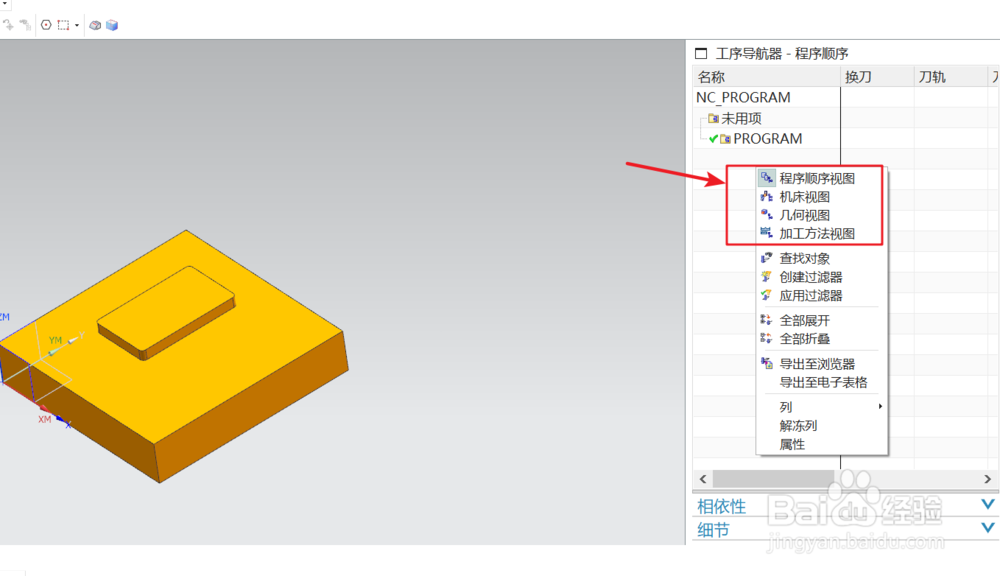1000x576 pixels.
Task: Select the 未用项 tree node
Action: tap(741, 119)
